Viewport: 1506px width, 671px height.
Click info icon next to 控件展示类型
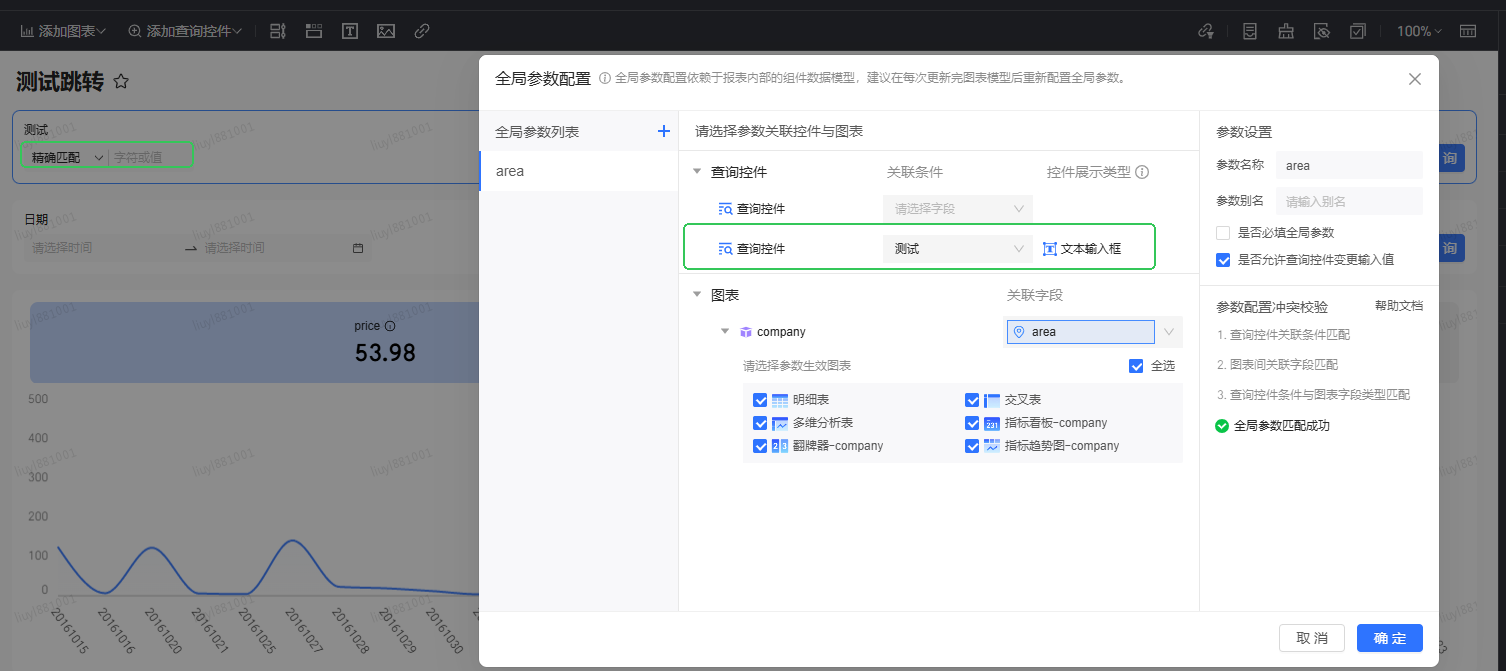1142,172
